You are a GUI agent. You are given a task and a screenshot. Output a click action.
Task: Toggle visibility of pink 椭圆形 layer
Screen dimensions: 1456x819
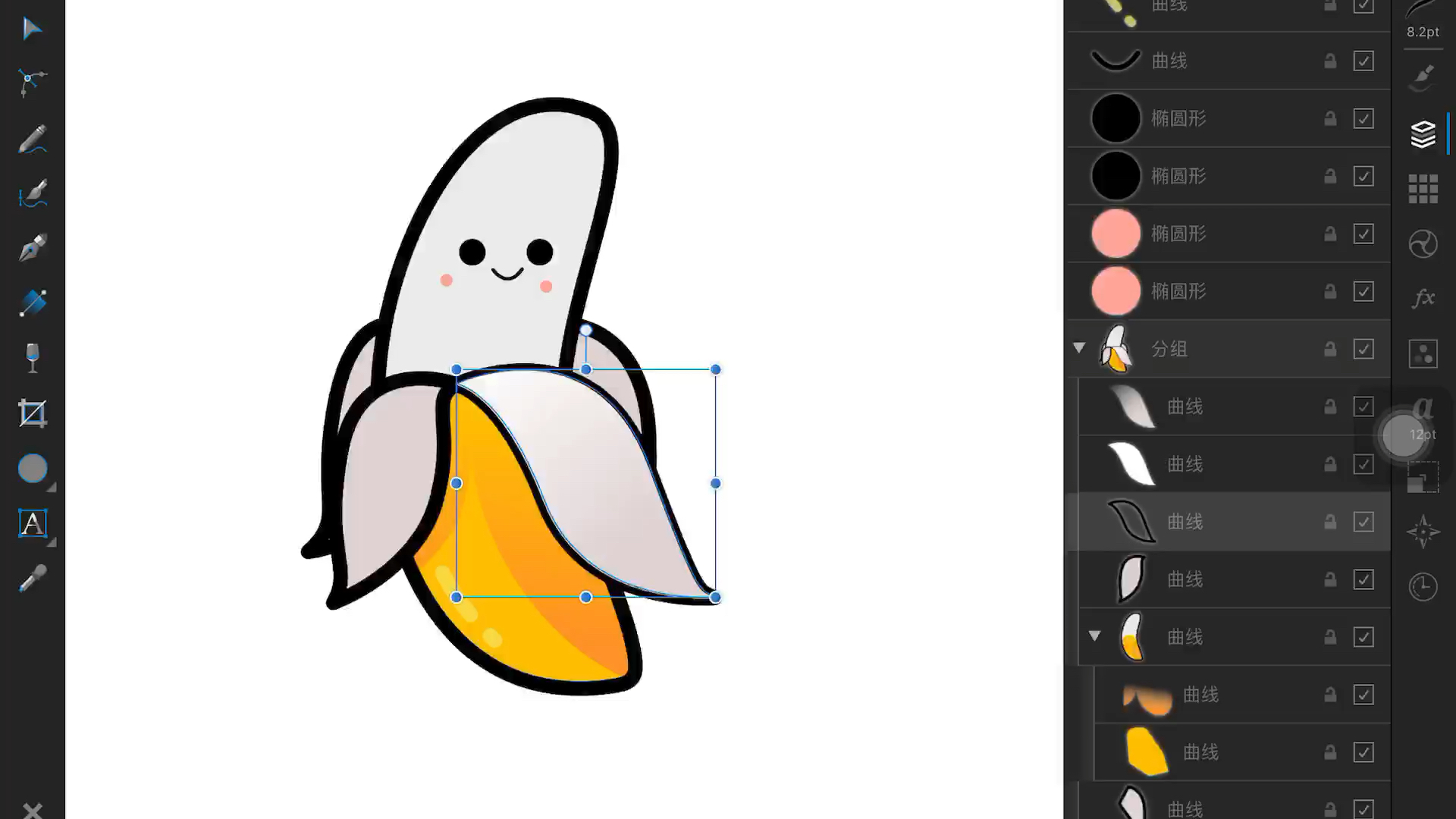point(1363,234)
